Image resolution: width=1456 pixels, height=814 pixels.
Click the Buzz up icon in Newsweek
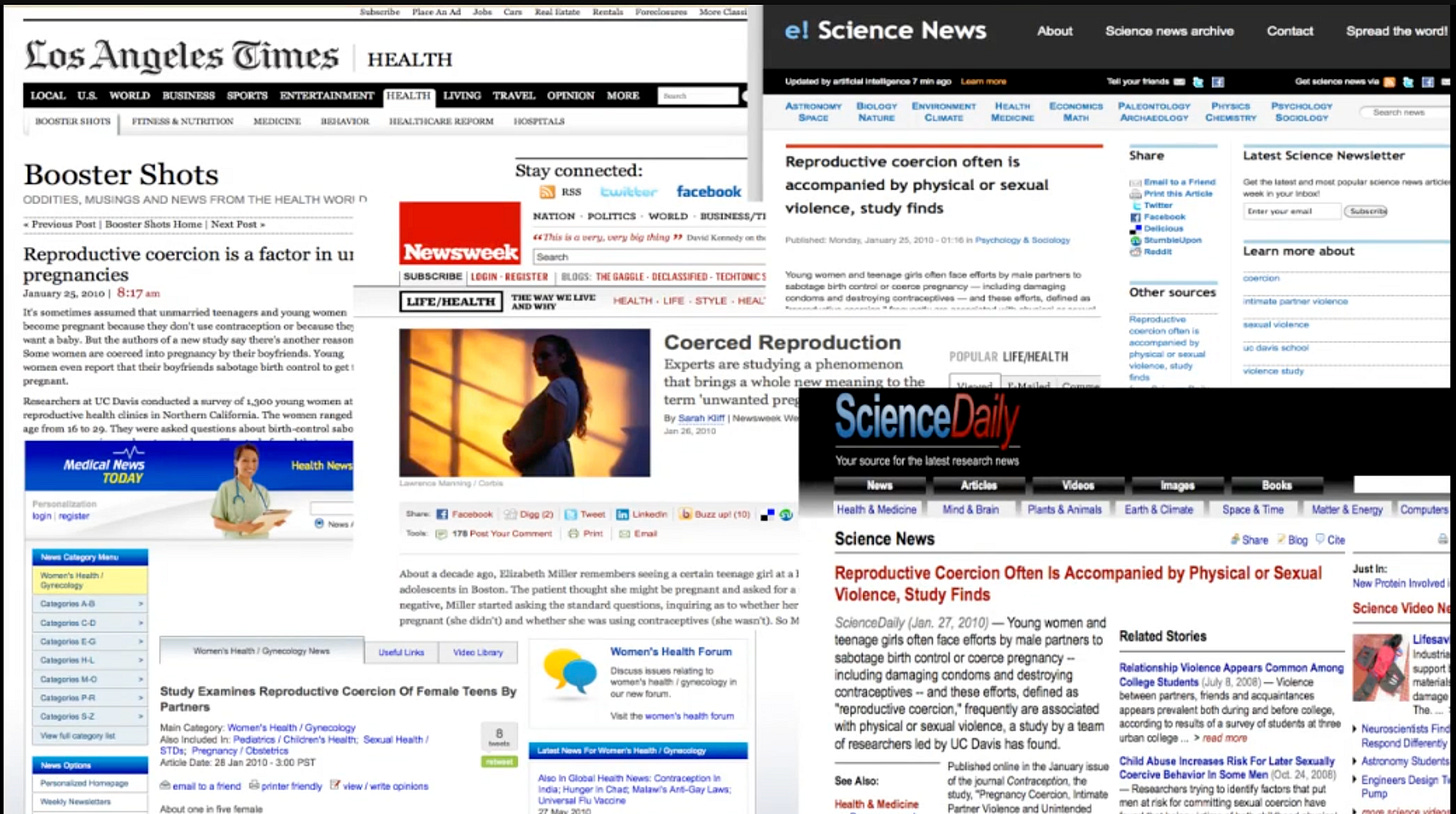(x=686, y=514)
